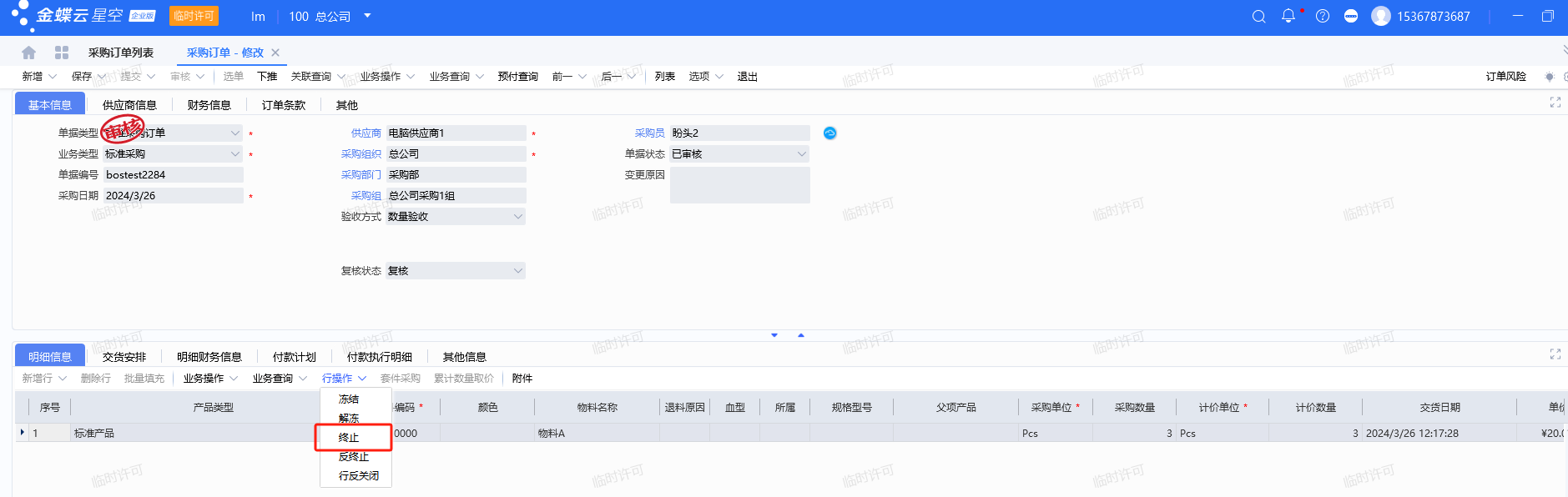This screenshot has width=1568, height=497.
Task: Open the organization dropdown 100 总公司
Action: (330, 17)
